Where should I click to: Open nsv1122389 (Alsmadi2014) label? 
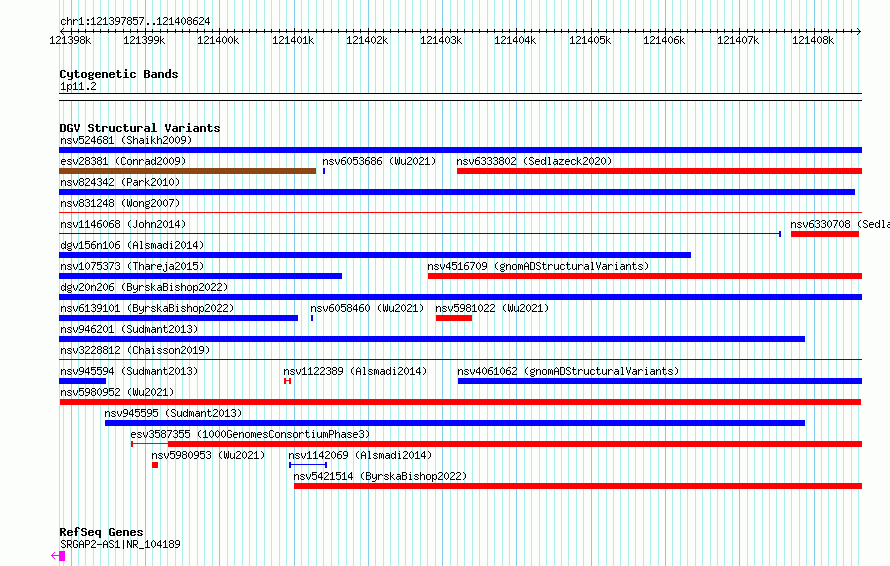tap(355, 371)
